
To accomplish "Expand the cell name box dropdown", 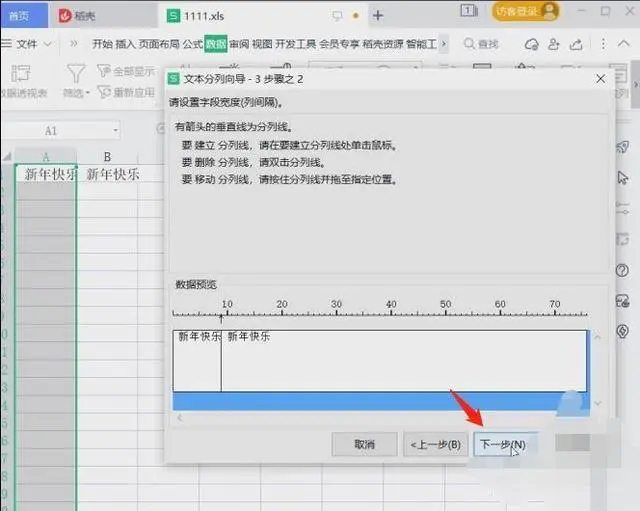I will click(116, 131).
